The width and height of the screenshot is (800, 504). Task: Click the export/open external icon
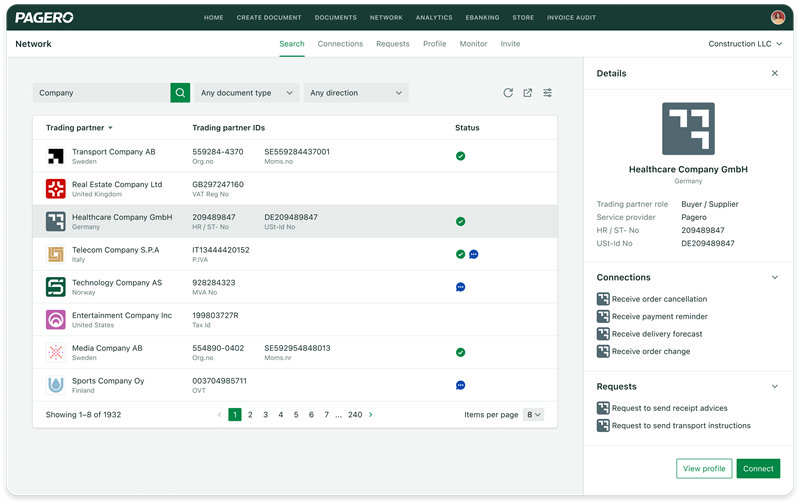pyautogui.click(x=528, y=93)
